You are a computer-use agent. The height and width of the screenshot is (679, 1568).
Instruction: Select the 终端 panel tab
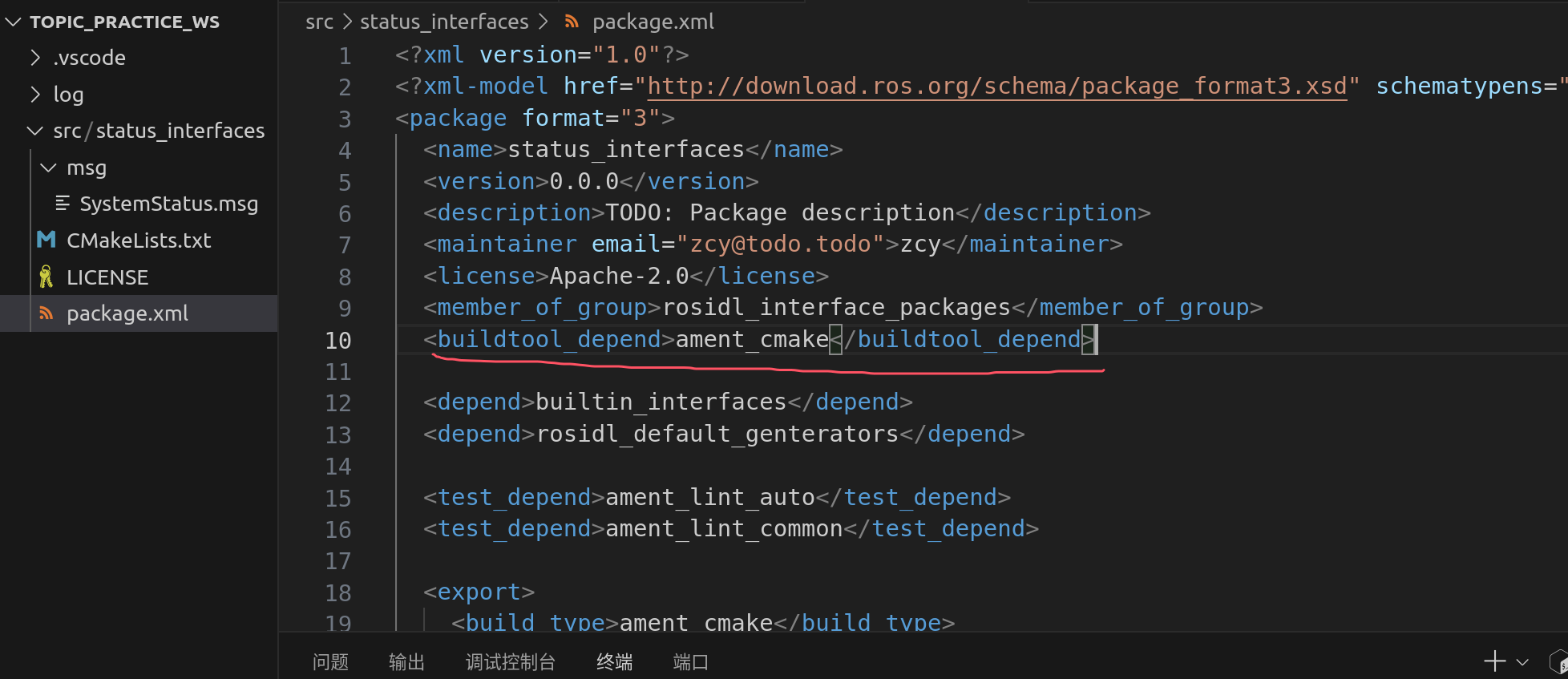[615, 661]
